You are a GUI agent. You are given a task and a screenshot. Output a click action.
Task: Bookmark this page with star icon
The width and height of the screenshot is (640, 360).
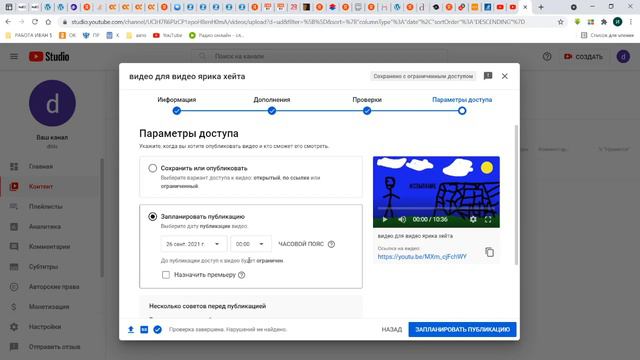[x=560, y=22]
